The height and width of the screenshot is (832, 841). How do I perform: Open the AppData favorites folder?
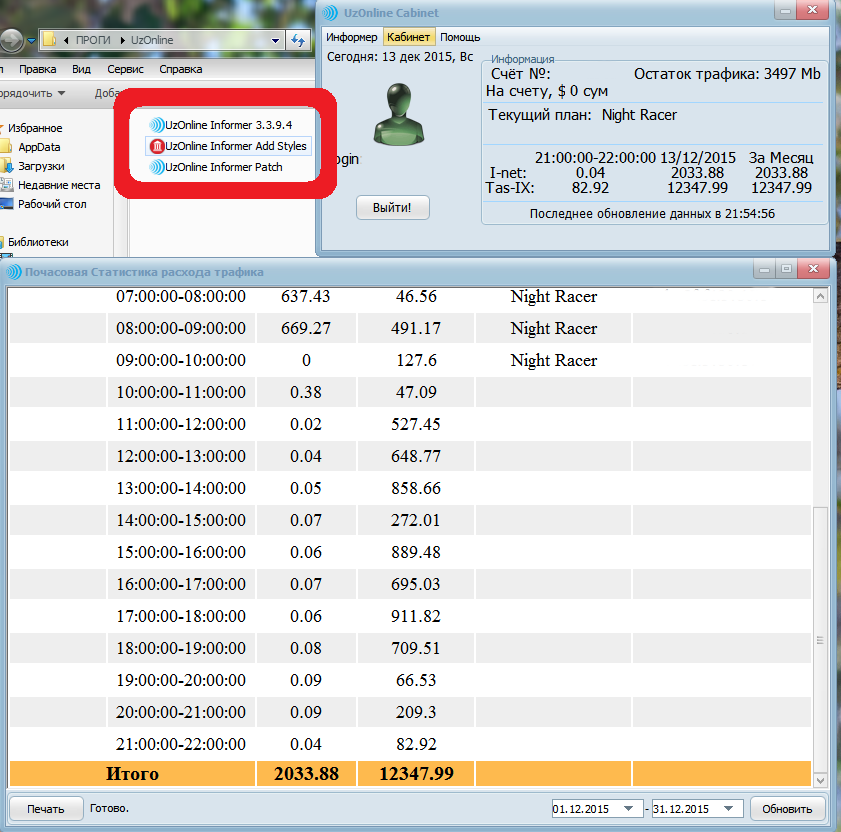39,147
